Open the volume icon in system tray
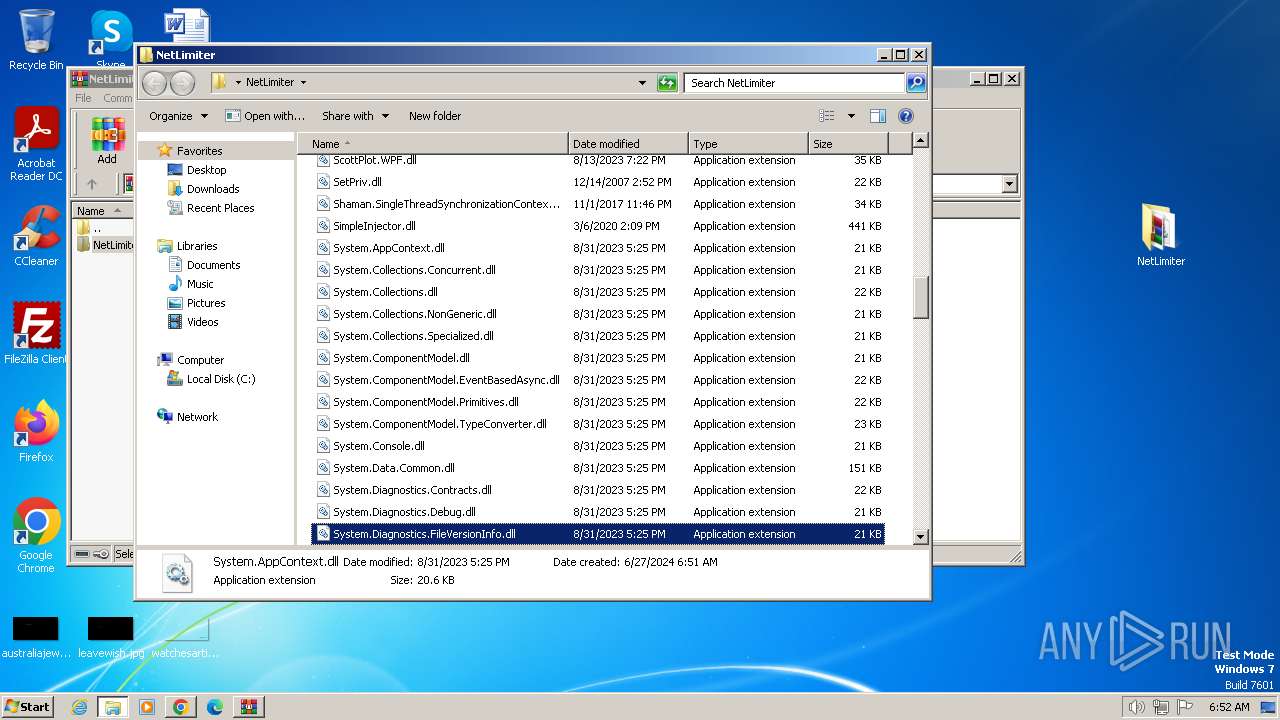1280x720 pixels. [x=1136, y=707]
